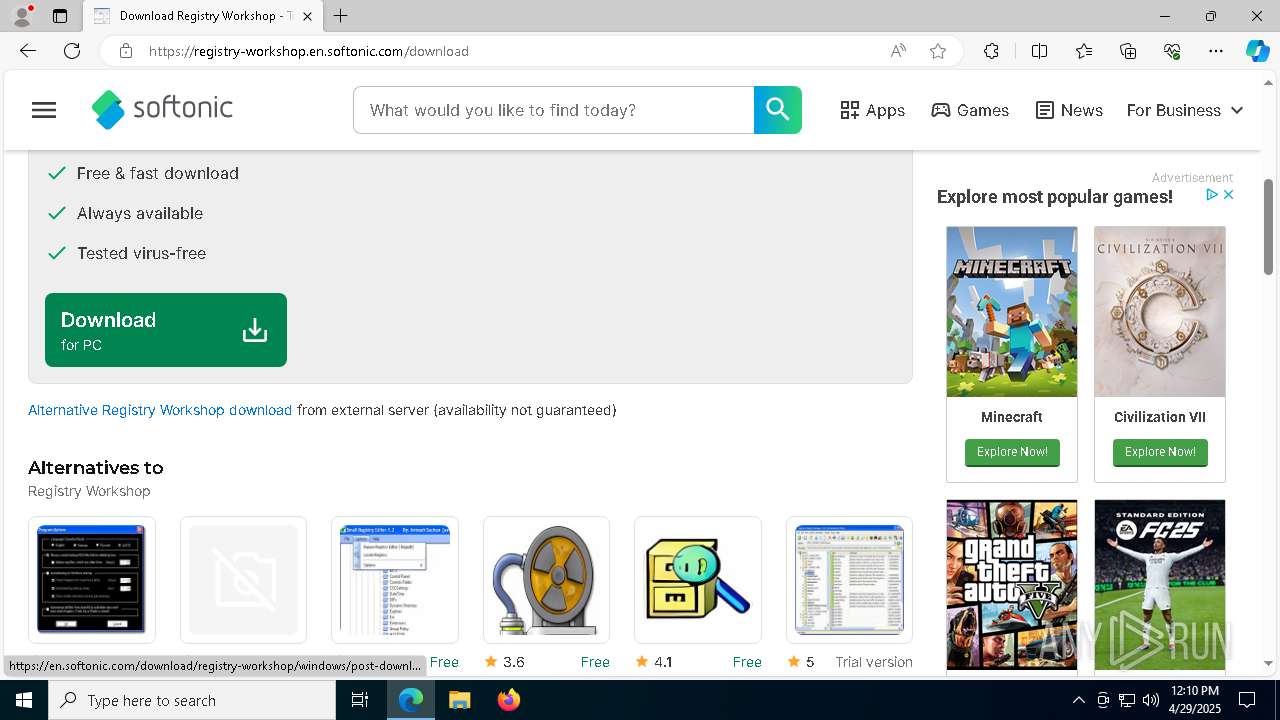Image resolution: width=1280 pixels, height=720 pixels.
Task: Open Browser essentials heart icon
Action: point(1172,51)
